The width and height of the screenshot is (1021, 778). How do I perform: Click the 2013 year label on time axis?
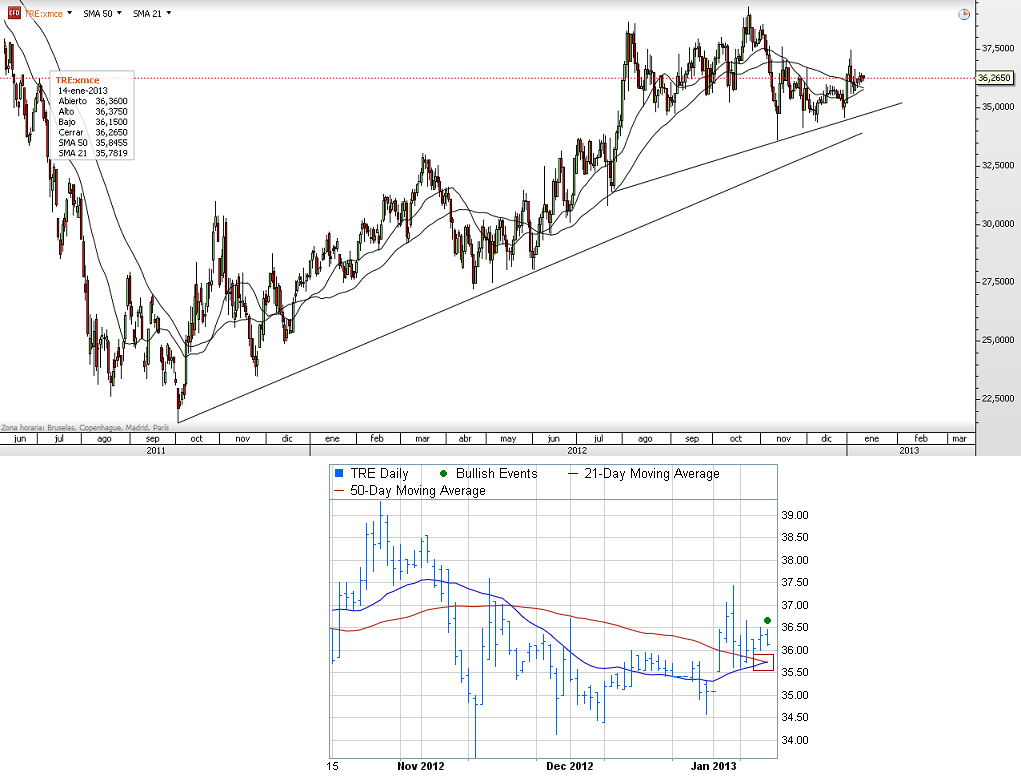coord(909,451)
